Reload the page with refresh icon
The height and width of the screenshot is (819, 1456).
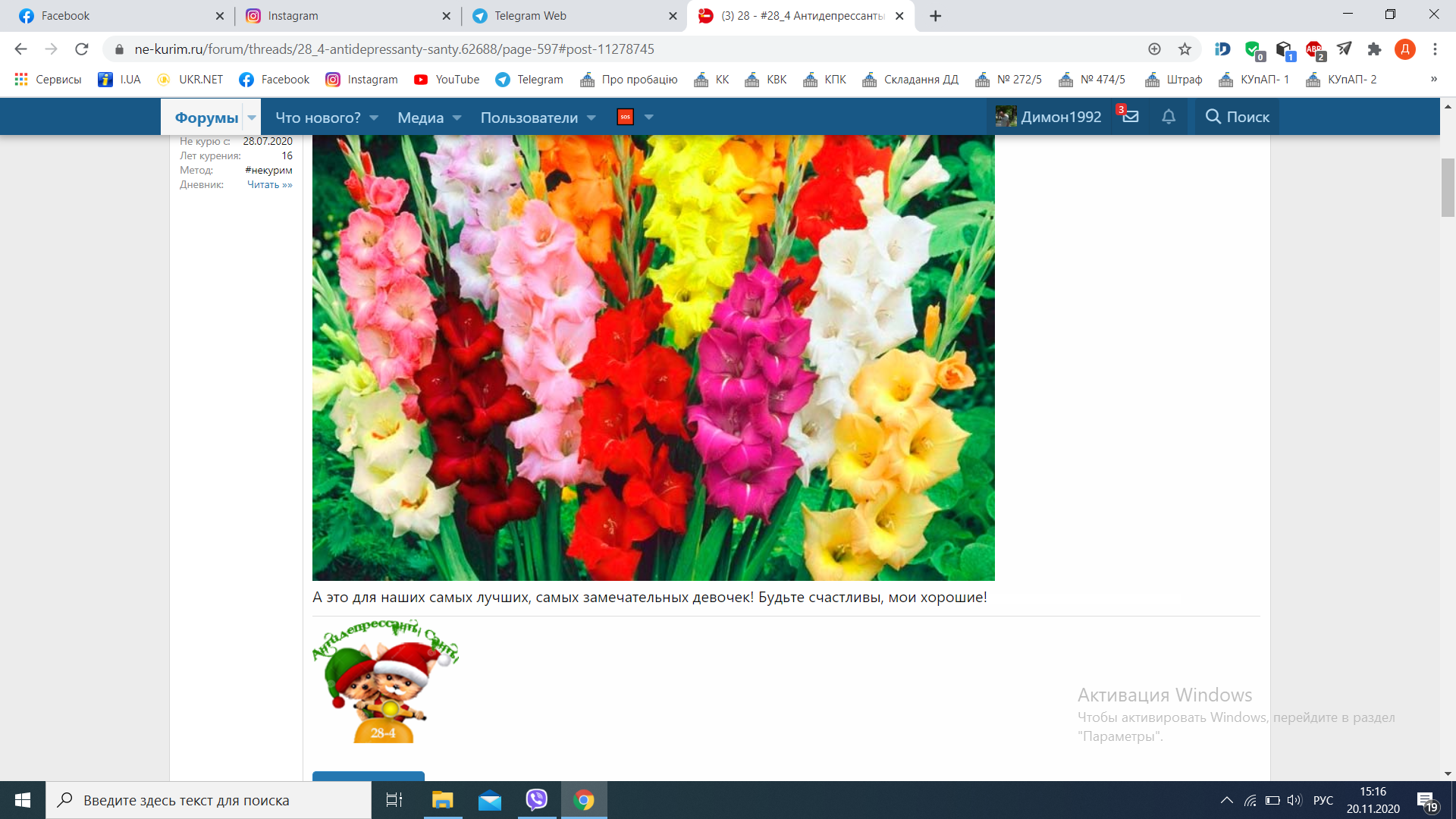point(81,49)
